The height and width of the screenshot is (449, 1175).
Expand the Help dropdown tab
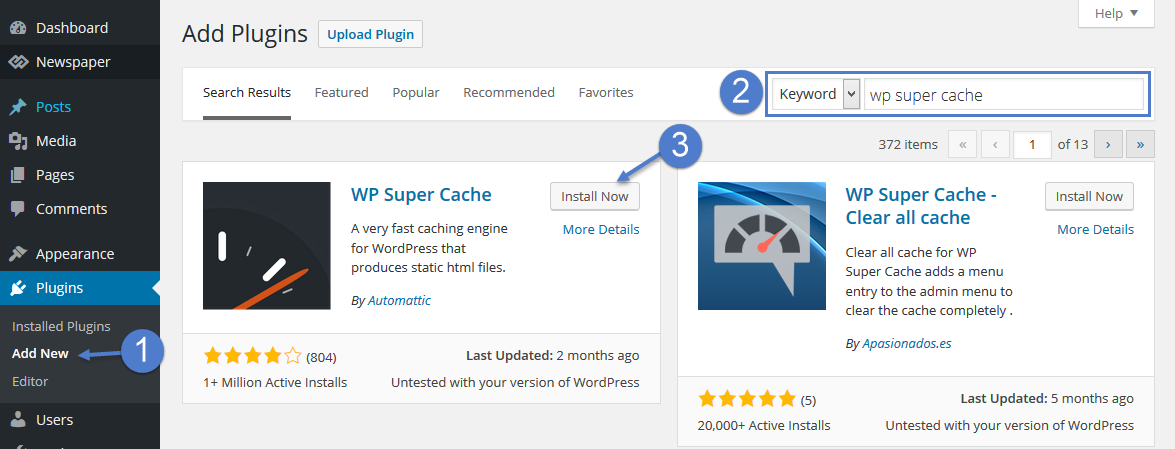(1116, 13)
